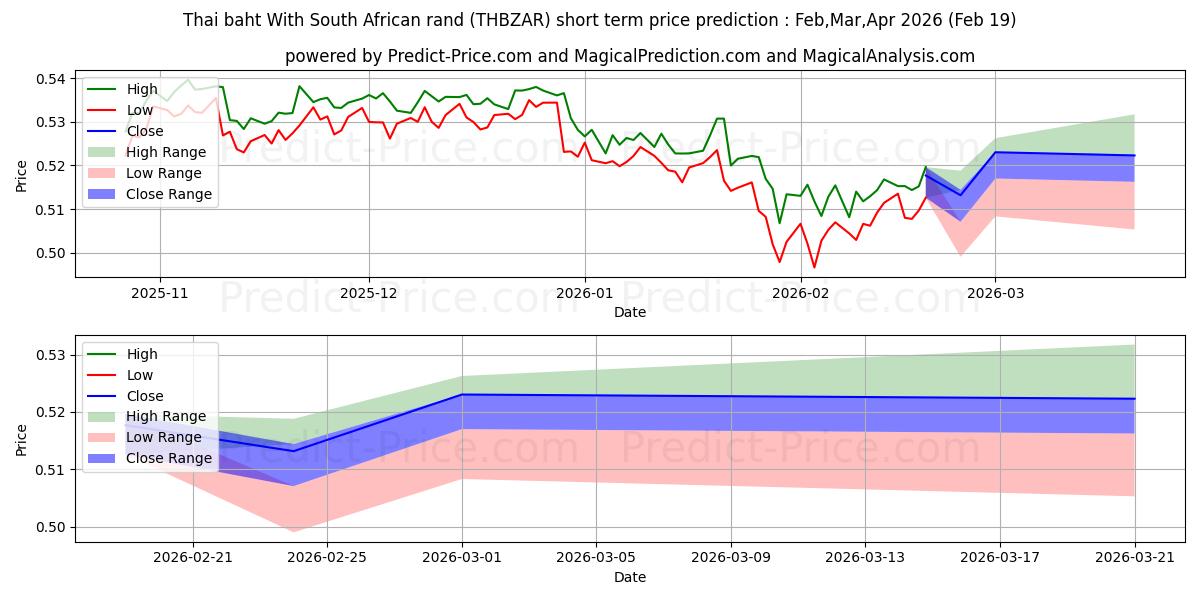Select Low Range swatch in bottom legend
This screenshot has height=600, width=1200.
[x=104, y=437]
